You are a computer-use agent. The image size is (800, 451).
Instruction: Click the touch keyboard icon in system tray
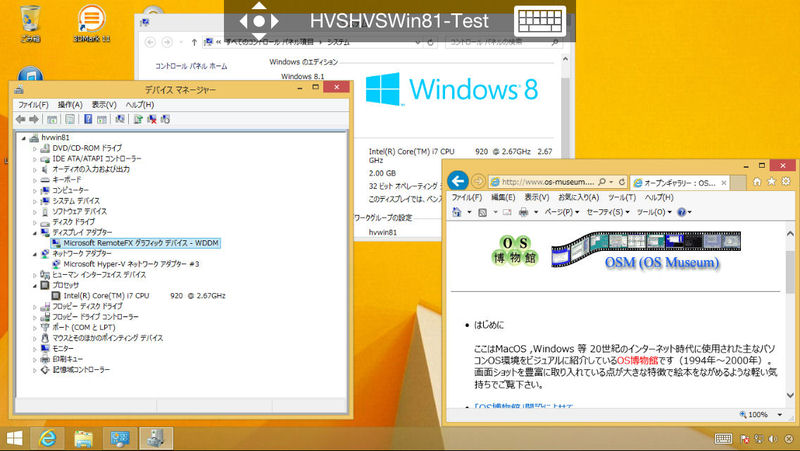point(723,439)
